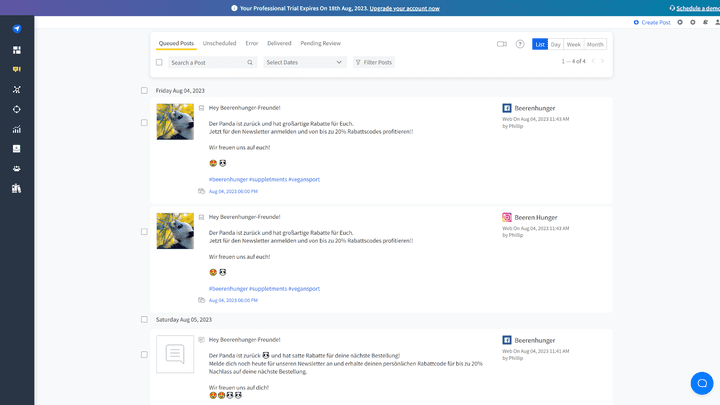Open the crossed-arrows content icon in sidebar

click(x=17, y=90)
